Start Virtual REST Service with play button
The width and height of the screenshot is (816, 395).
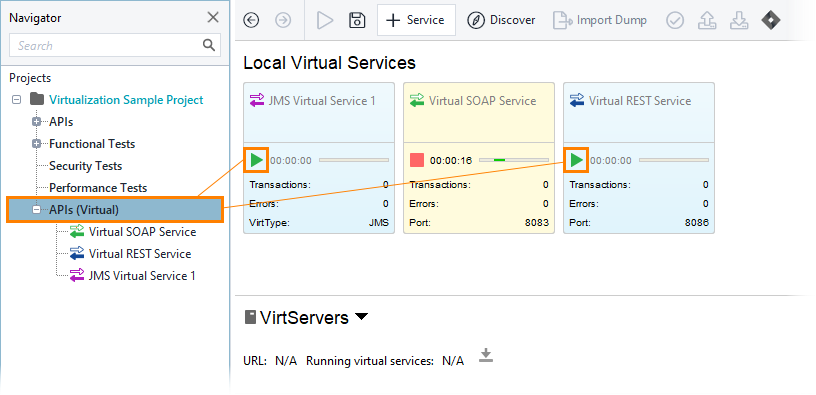click(x=577, y=160)
